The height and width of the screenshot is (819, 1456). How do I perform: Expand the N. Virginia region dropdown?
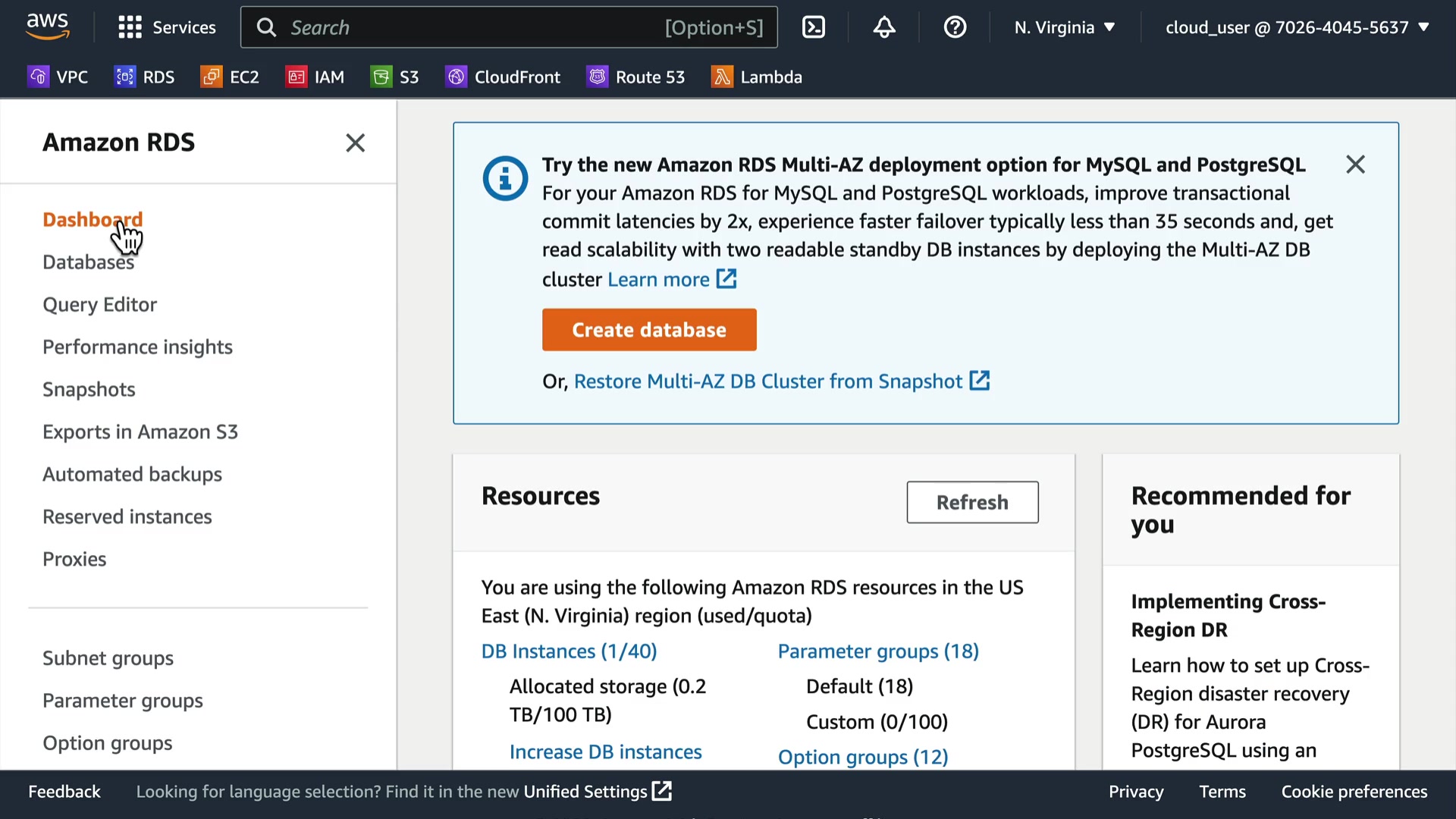point(1064,27)
